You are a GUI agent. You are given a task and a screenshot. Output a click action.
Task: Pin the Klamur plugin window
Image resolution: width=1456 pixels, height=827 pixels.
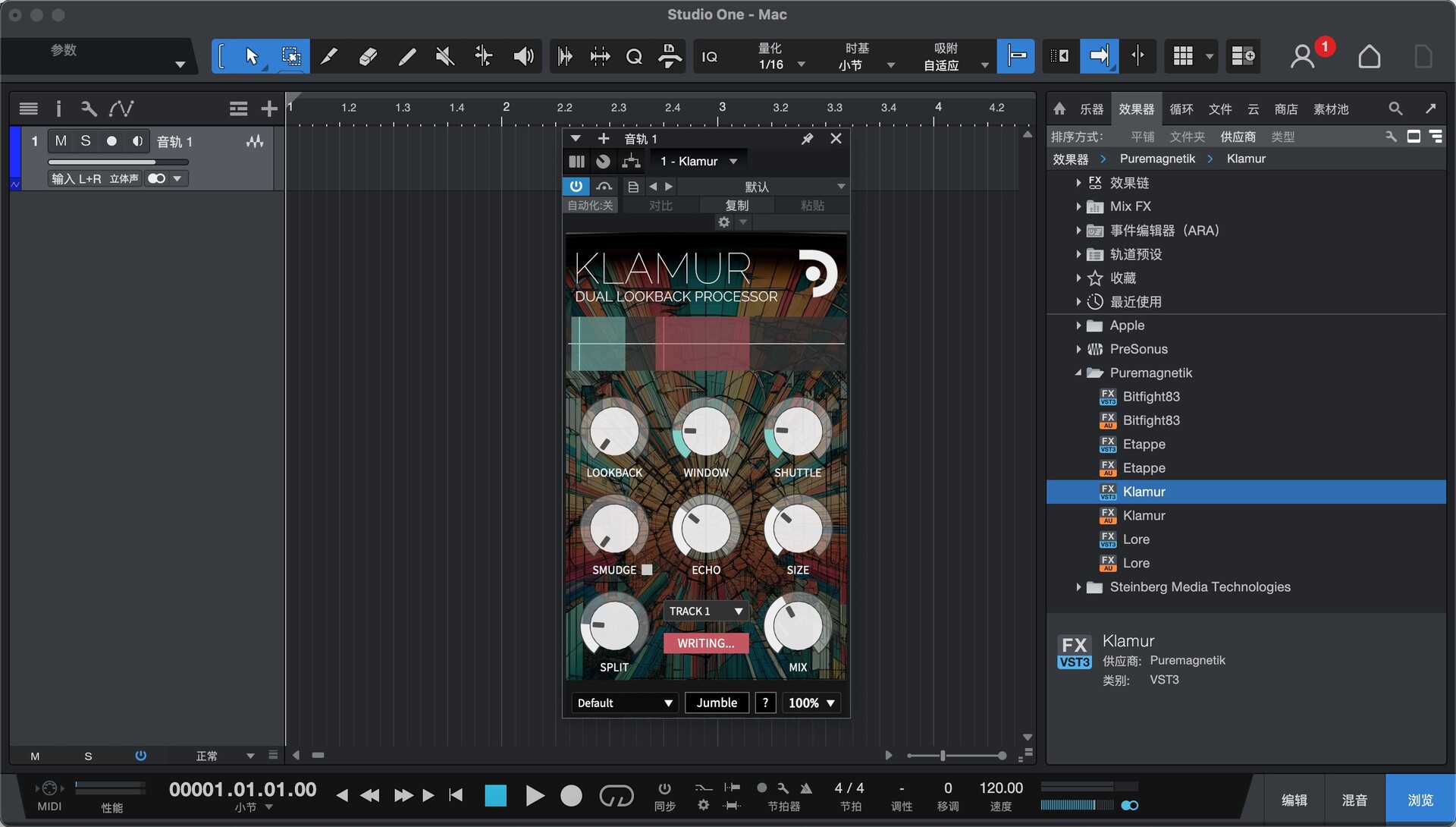pyautogui.click(x=807, y=139)
